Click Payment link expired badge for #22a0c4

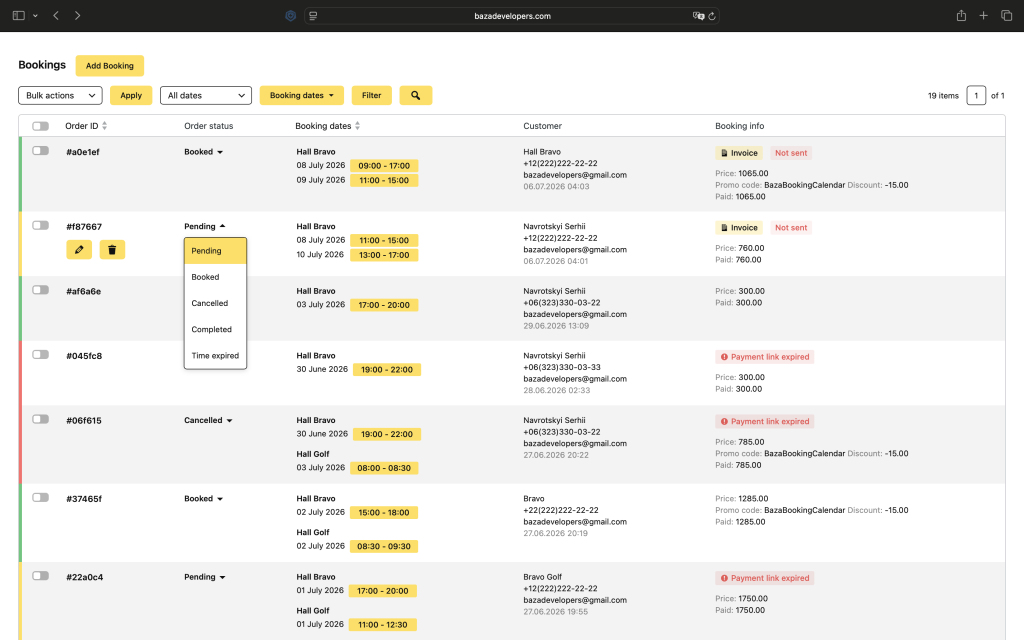click(x=764, y=579)
